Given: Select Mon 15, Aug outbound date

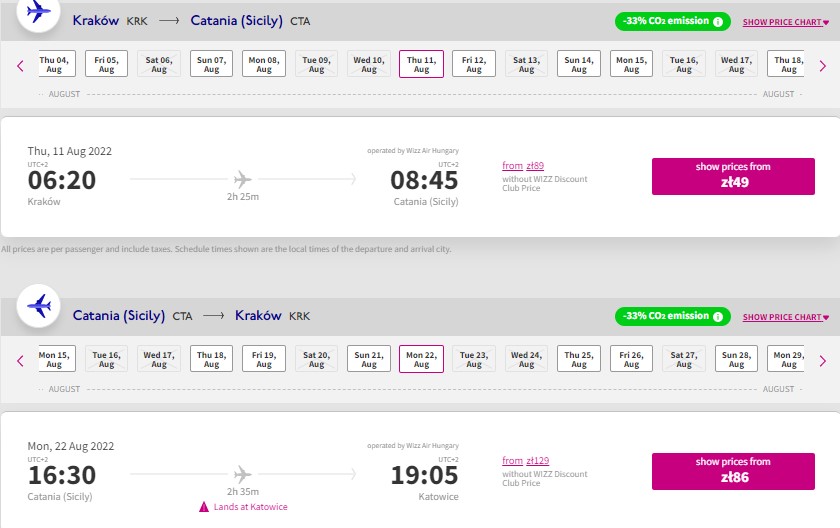Looking at the screenshot, I should coord(631,64).
